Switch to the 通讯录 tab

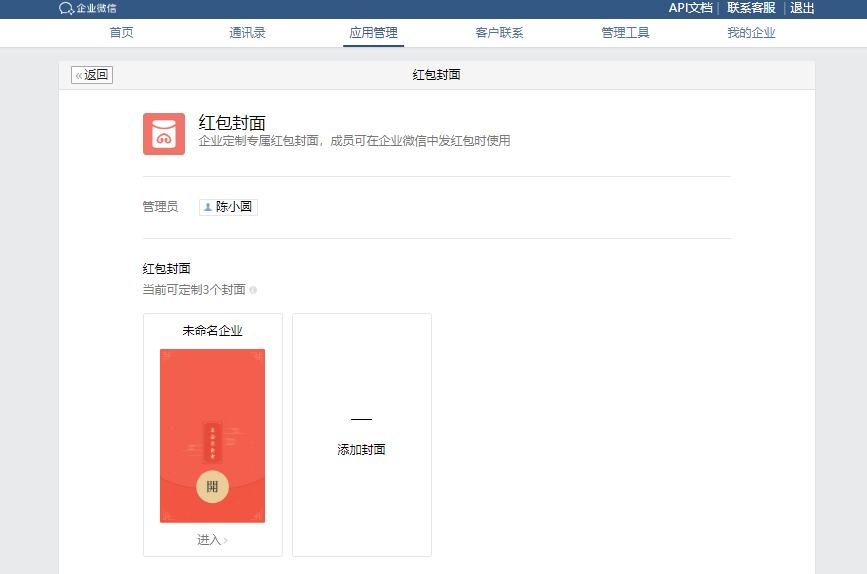pyautogui.click(x=247, y=32)
